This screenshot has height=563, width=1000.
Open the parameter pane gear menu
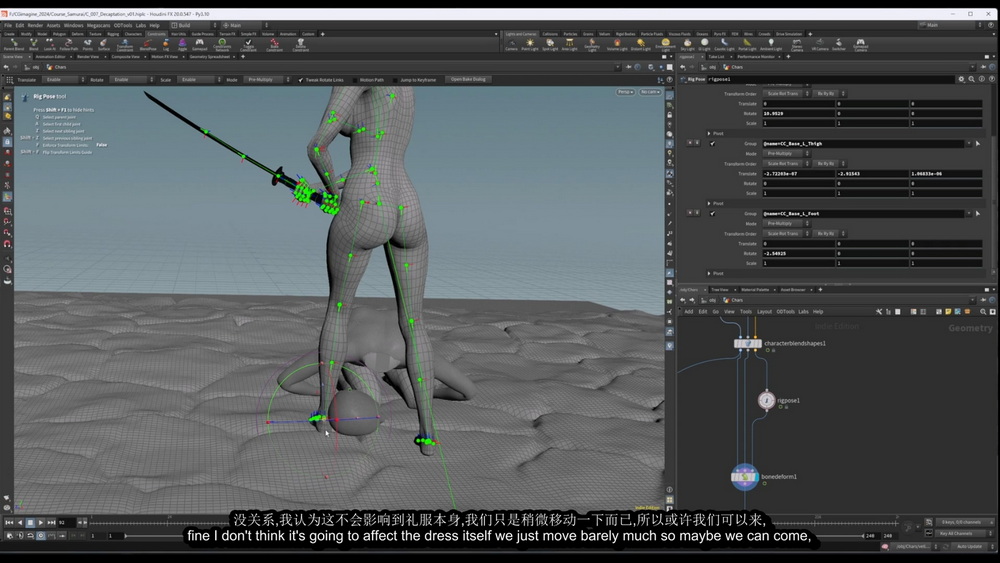pos(961,79)
